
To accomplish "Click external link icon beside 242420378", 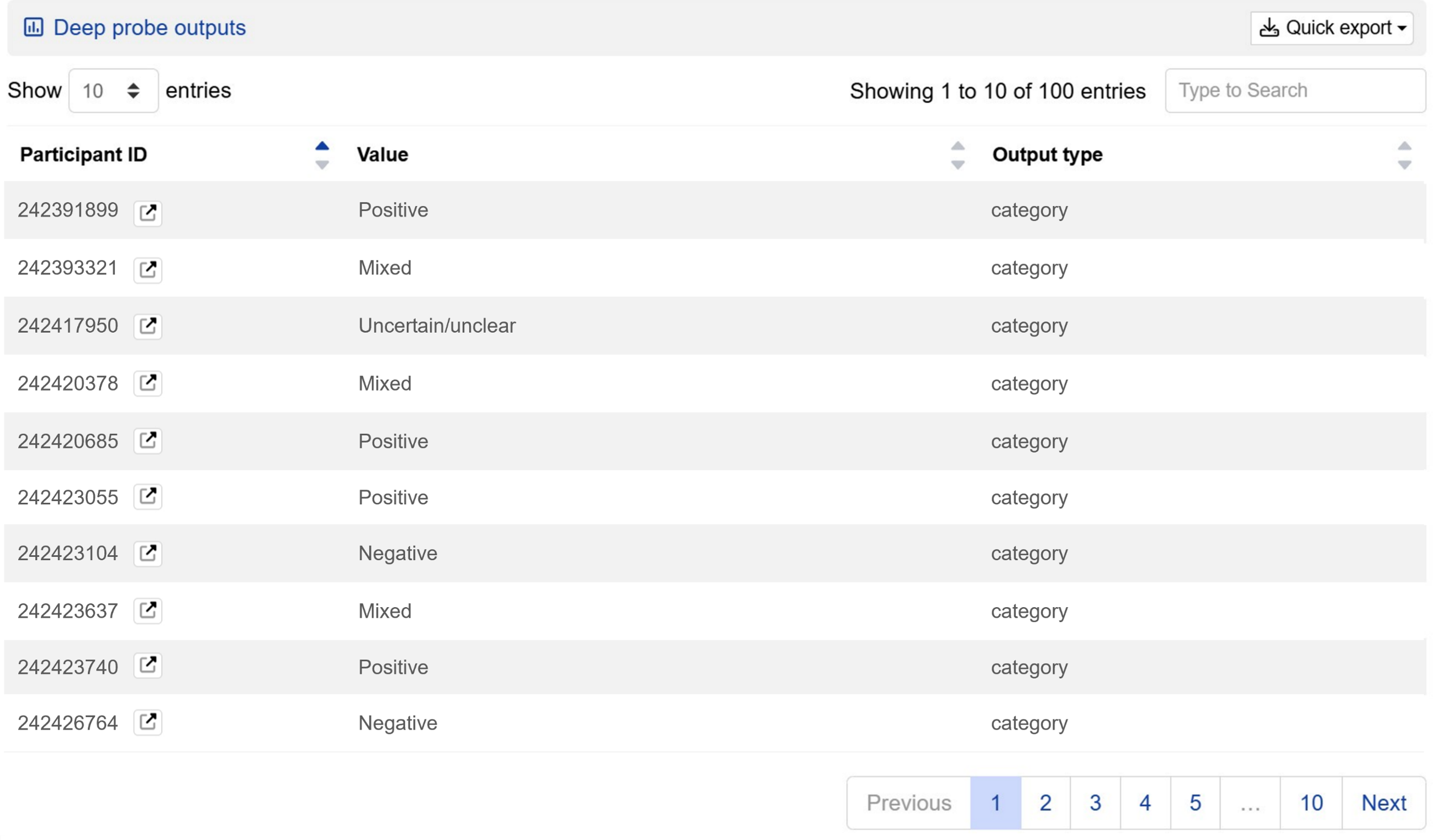I will pos(148,383).
